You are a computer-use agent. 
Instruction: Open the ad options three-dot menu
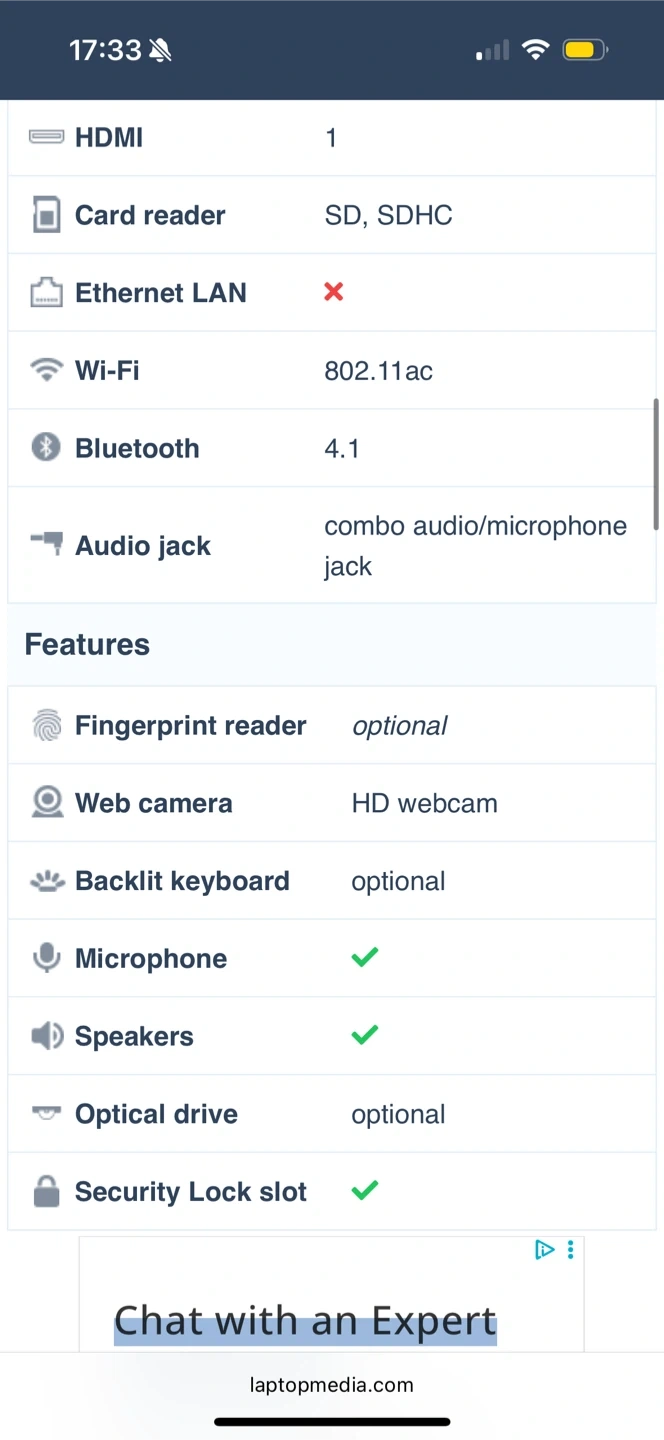coord(570,1249)
